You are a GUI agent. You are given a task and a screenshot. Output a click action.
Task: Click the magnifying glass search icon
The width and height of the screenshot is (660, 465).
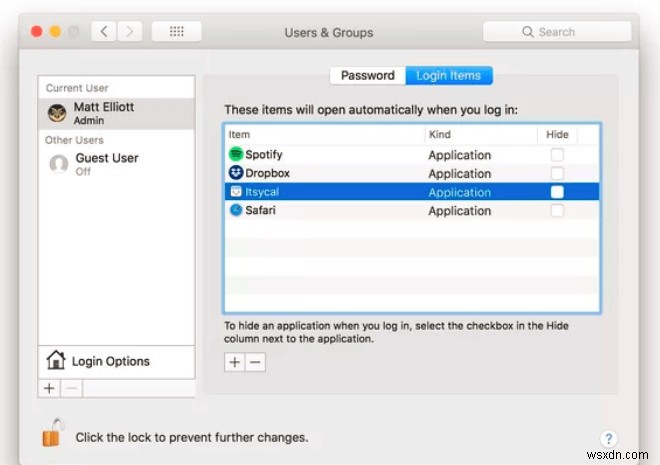[527, 32]
